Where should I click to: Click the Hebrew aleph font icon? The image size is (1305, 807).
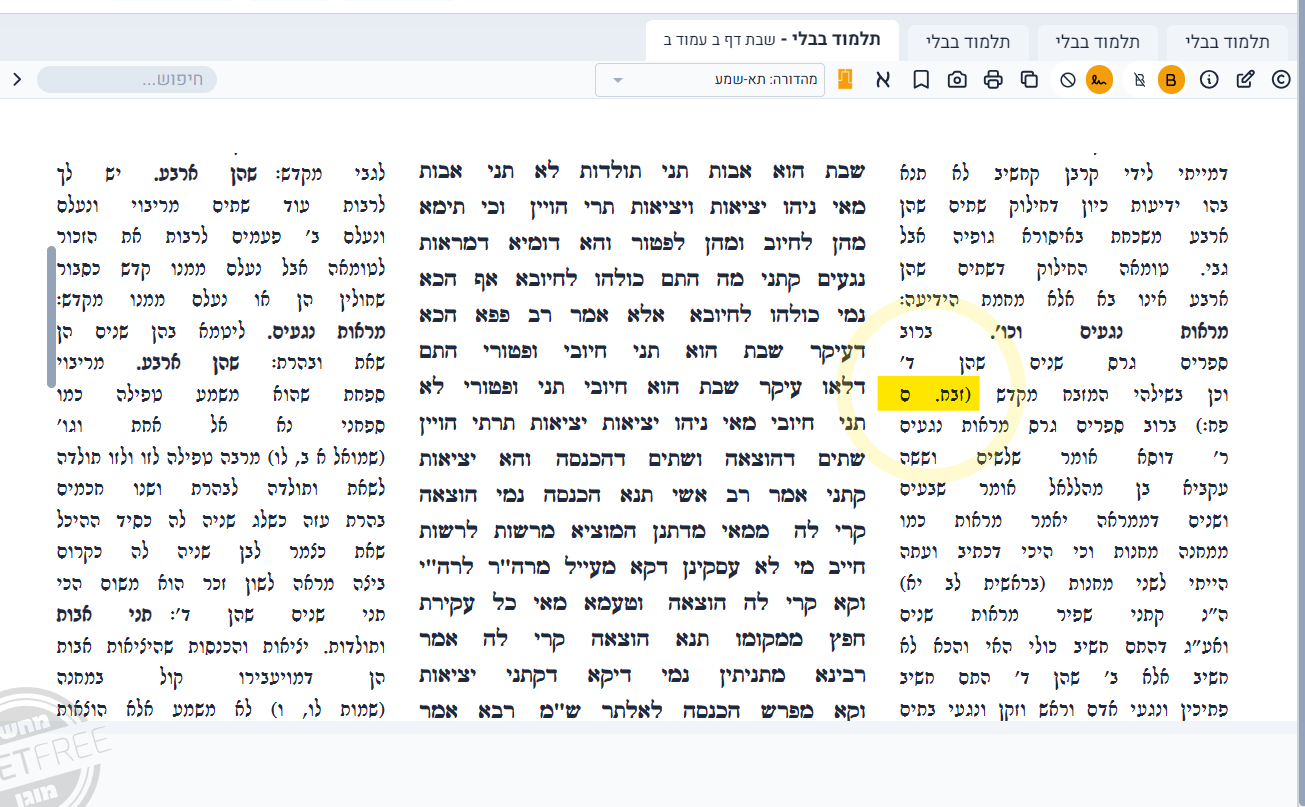[883, 80]
